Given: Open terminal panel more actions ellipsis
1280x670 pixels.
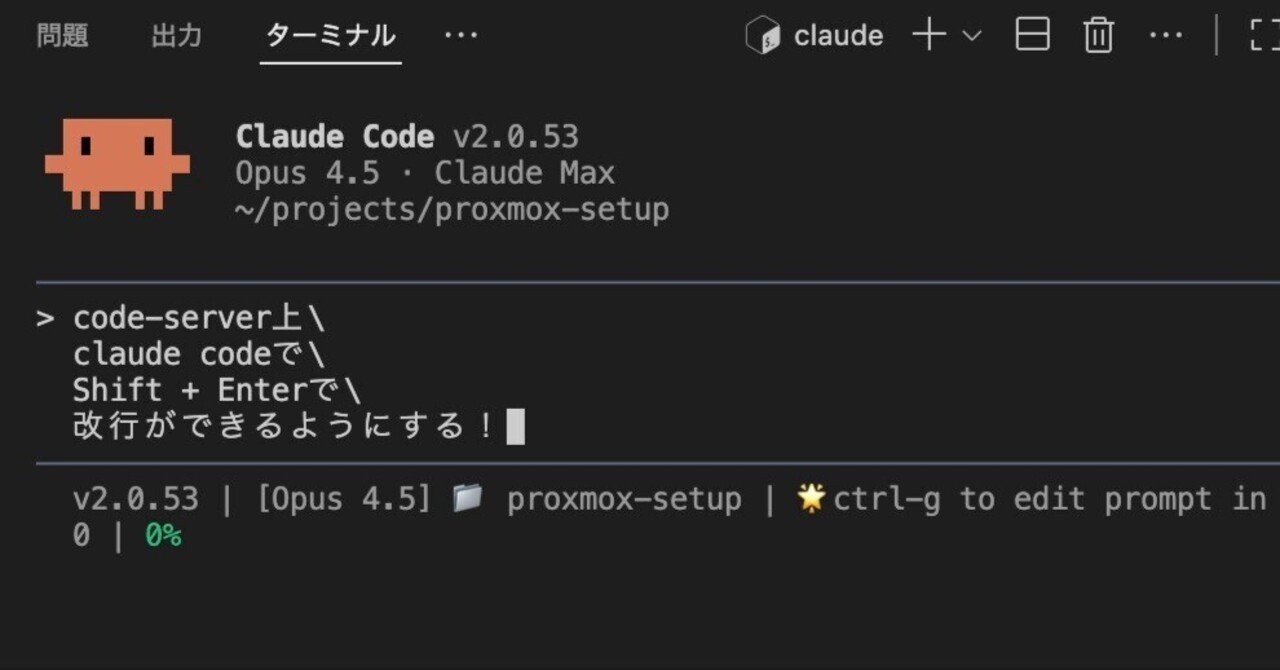Looking at the screenshot, I should pos(1165,35).
